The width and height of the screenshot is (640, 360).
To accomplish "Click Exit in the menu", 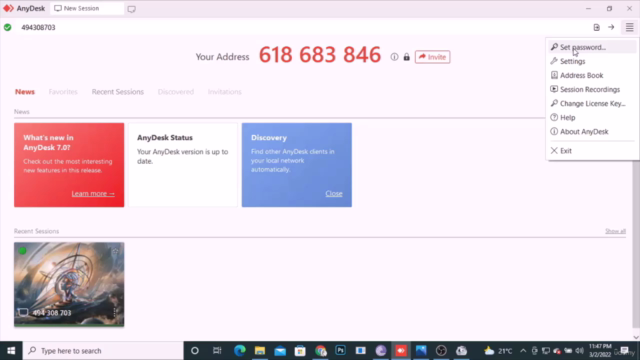I will [x=592, y=151].
